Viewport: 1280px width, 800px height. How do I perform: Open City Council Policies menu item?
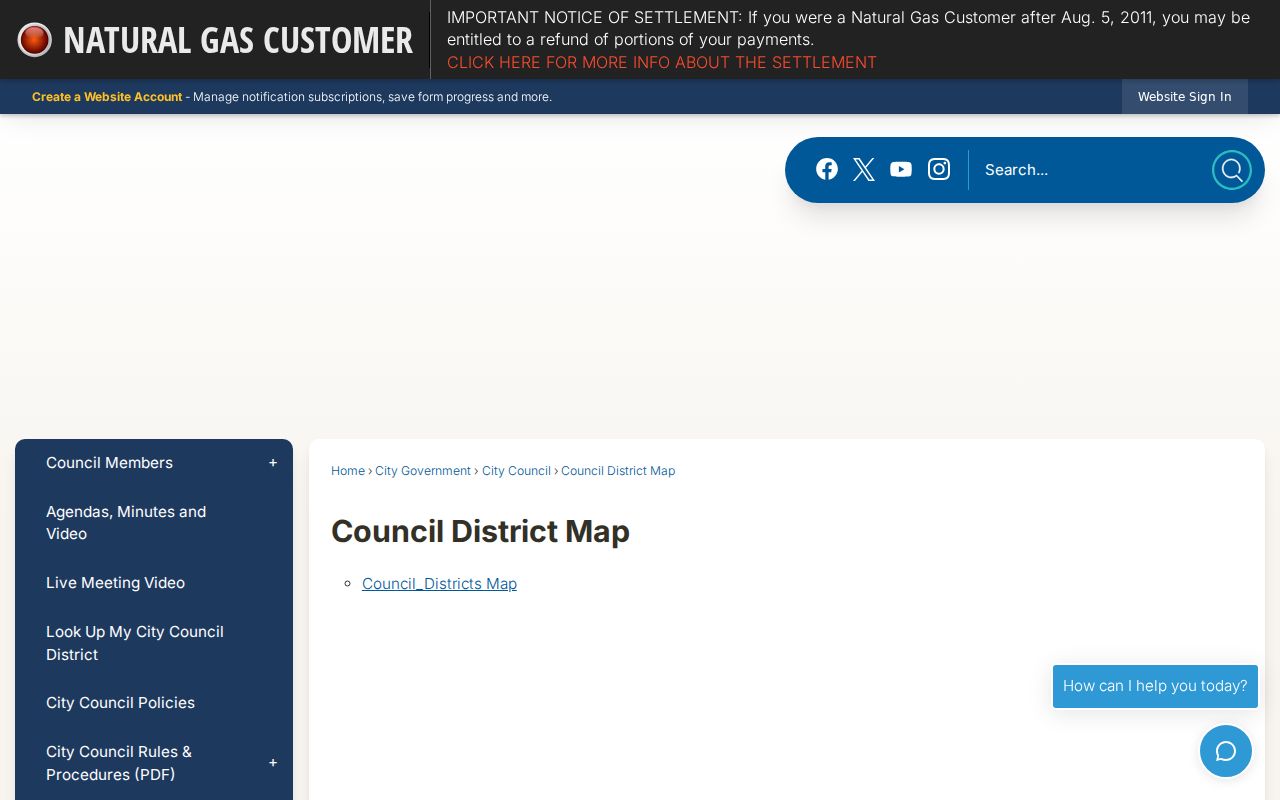click(120, 703)
